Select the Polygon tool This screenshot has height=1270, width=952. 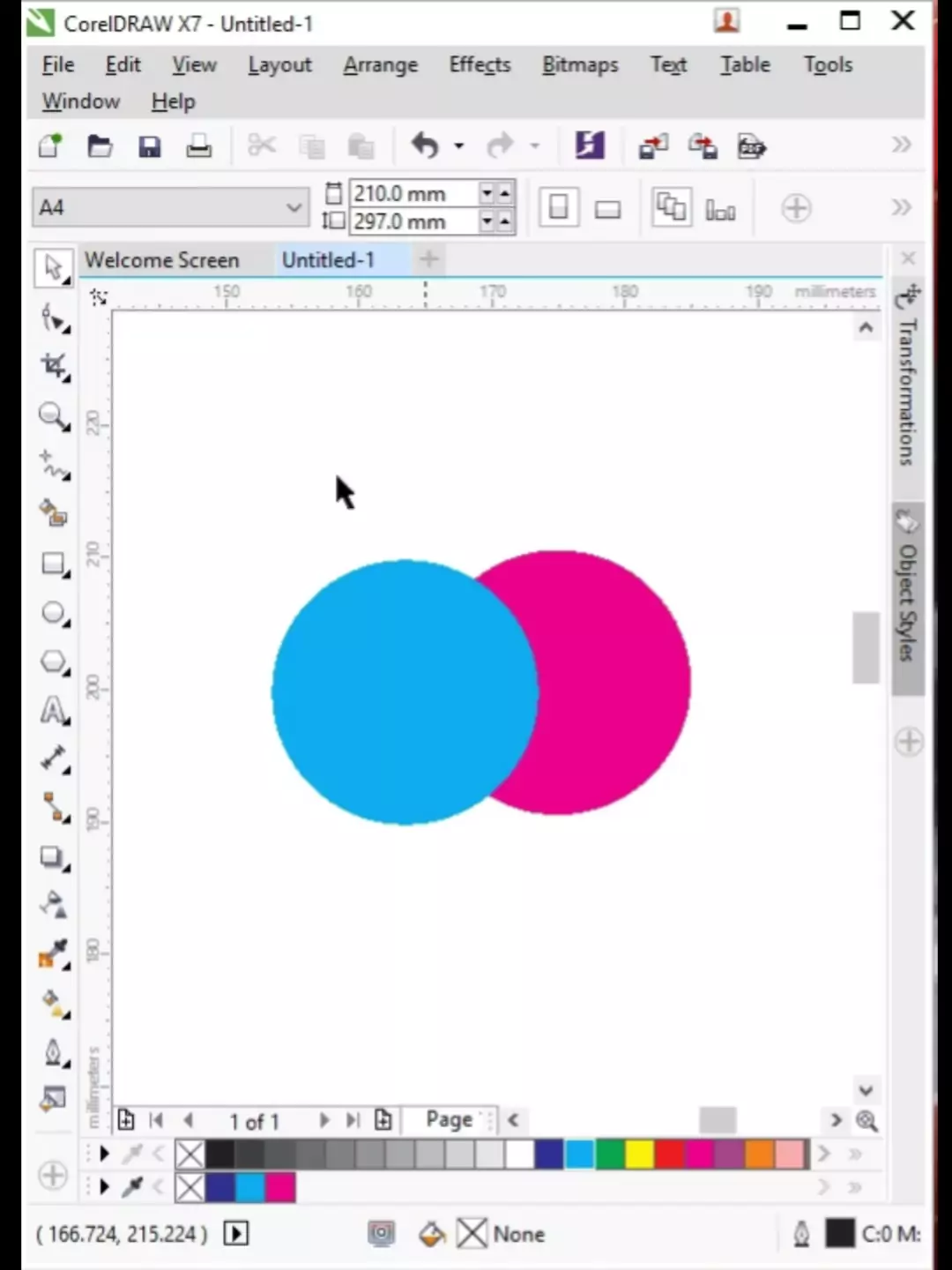[54, 662]
